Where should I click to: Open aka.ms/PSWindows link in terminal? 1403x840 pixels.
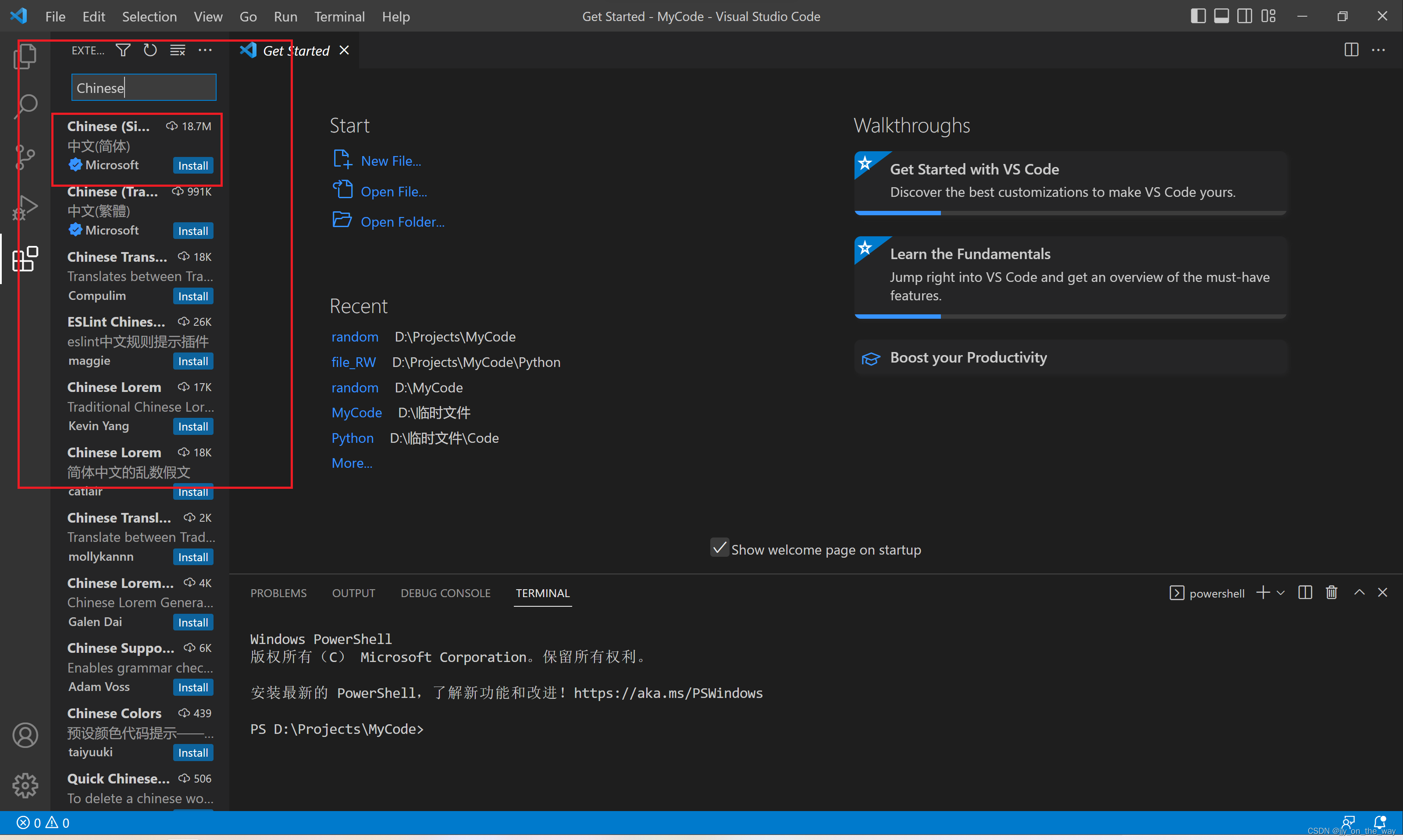[668, 693]
